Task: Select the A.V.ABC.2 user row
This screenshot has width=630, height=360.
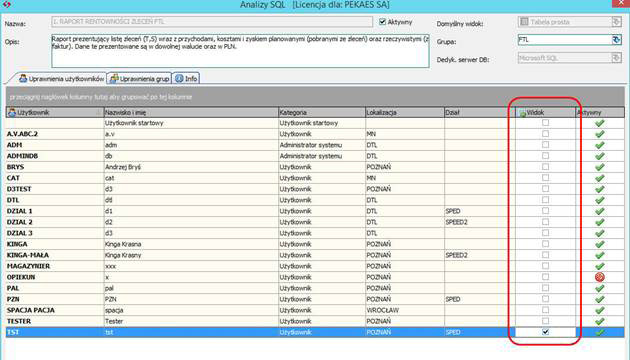Action: click(315, 134)
